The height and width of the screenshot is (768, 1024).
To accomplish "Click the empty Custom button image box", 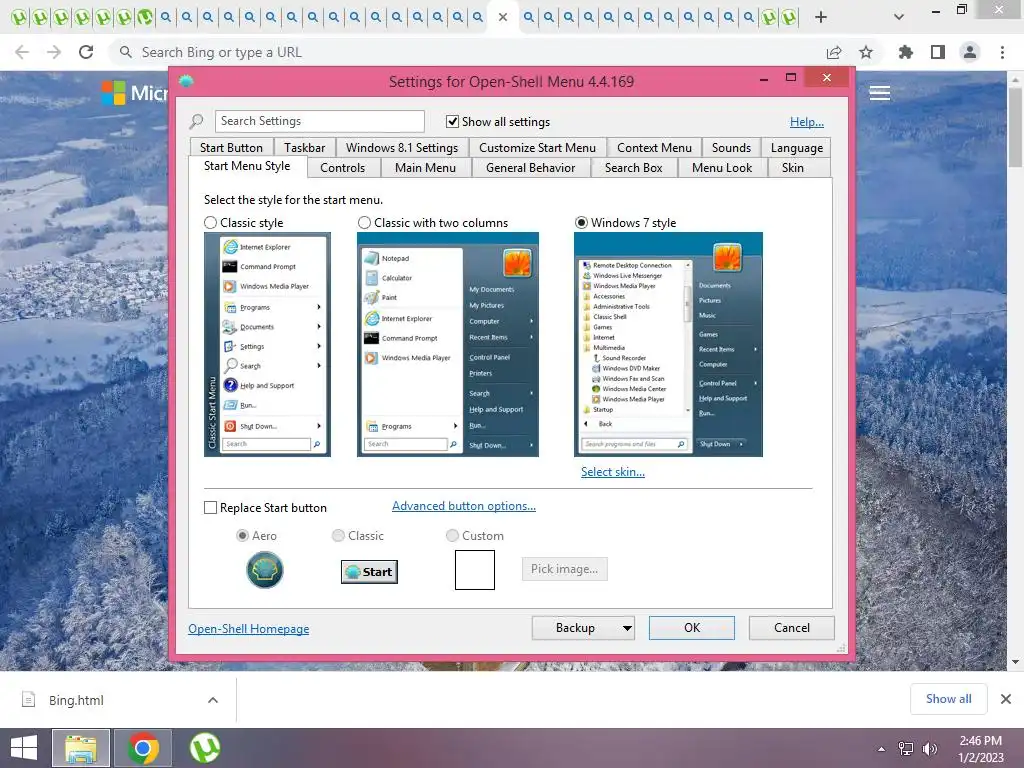I will (475, 569).
